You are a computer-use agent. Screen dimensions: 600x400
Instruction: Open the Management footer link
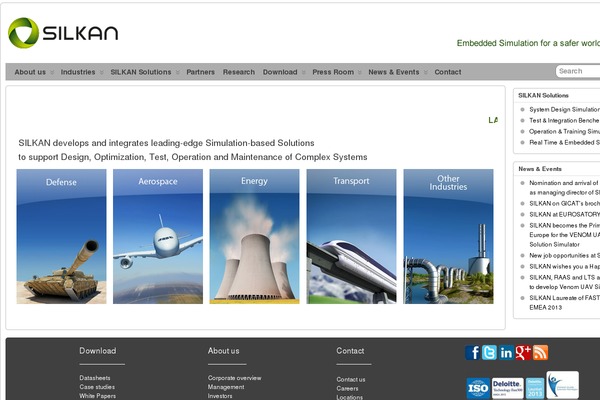coord(226,387)
